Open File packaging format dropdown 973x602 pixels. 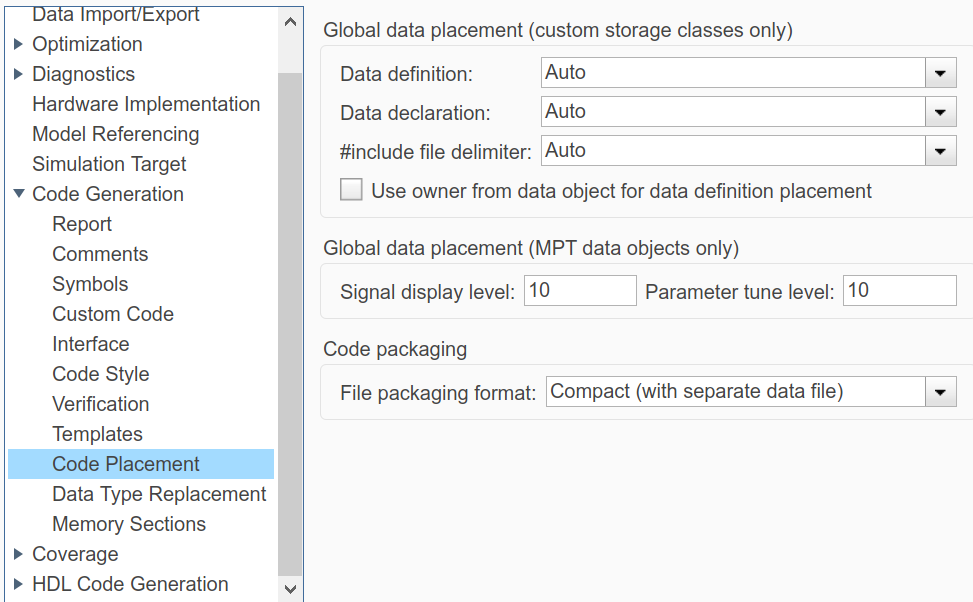(940, 393)
